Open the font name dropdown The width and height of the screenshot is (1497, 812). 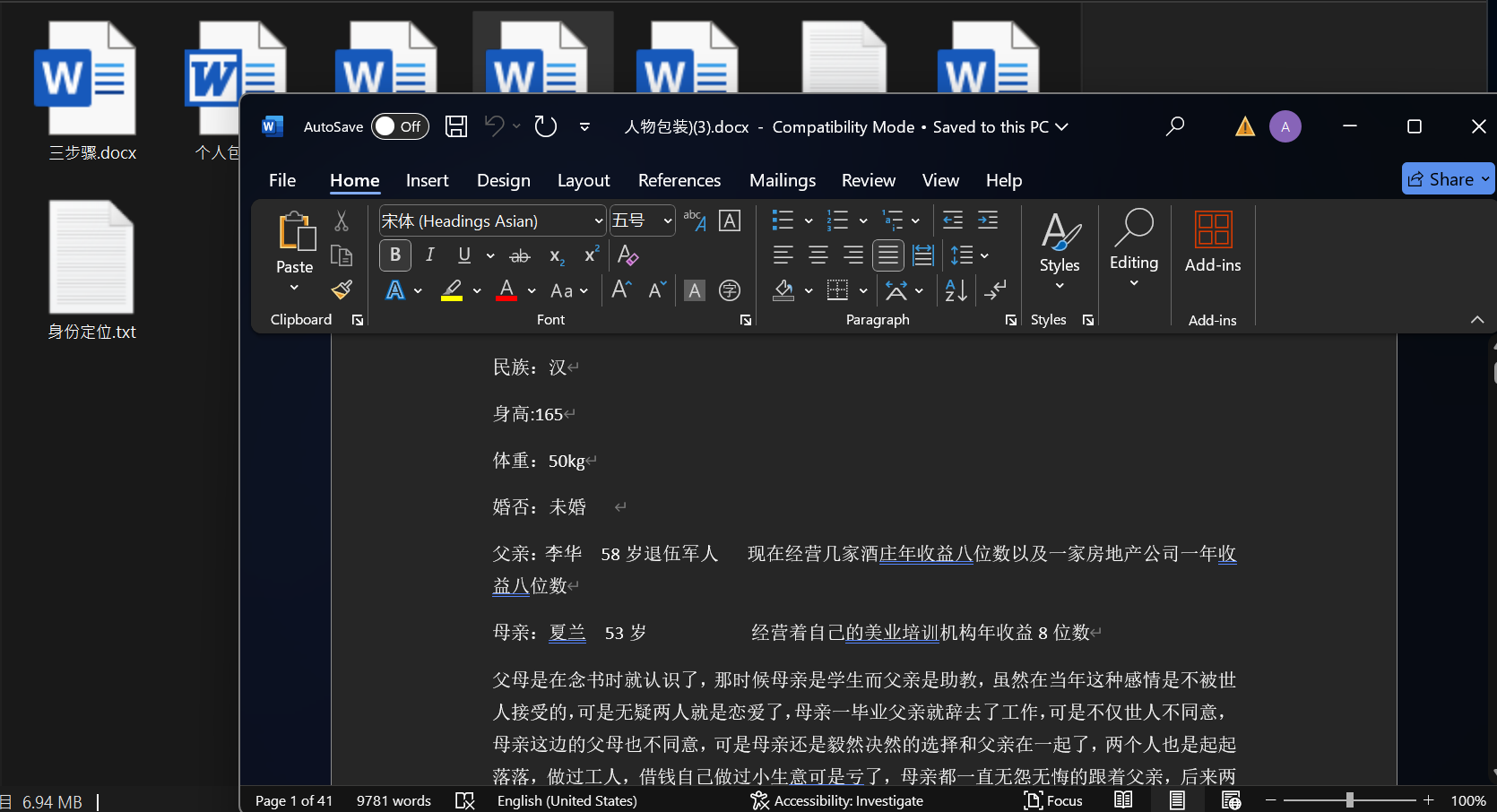tap(598, 220)
